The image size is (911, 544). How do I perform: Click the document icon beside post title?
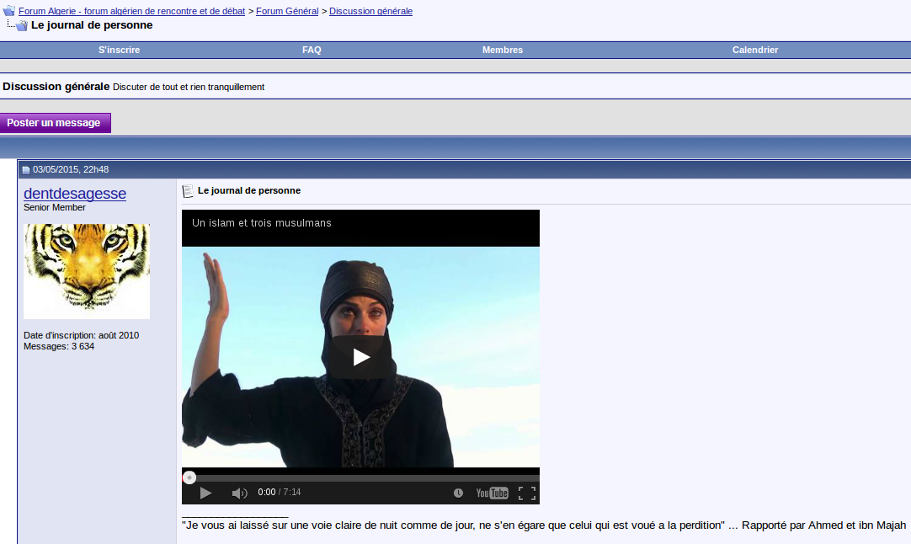coord(188,191)
